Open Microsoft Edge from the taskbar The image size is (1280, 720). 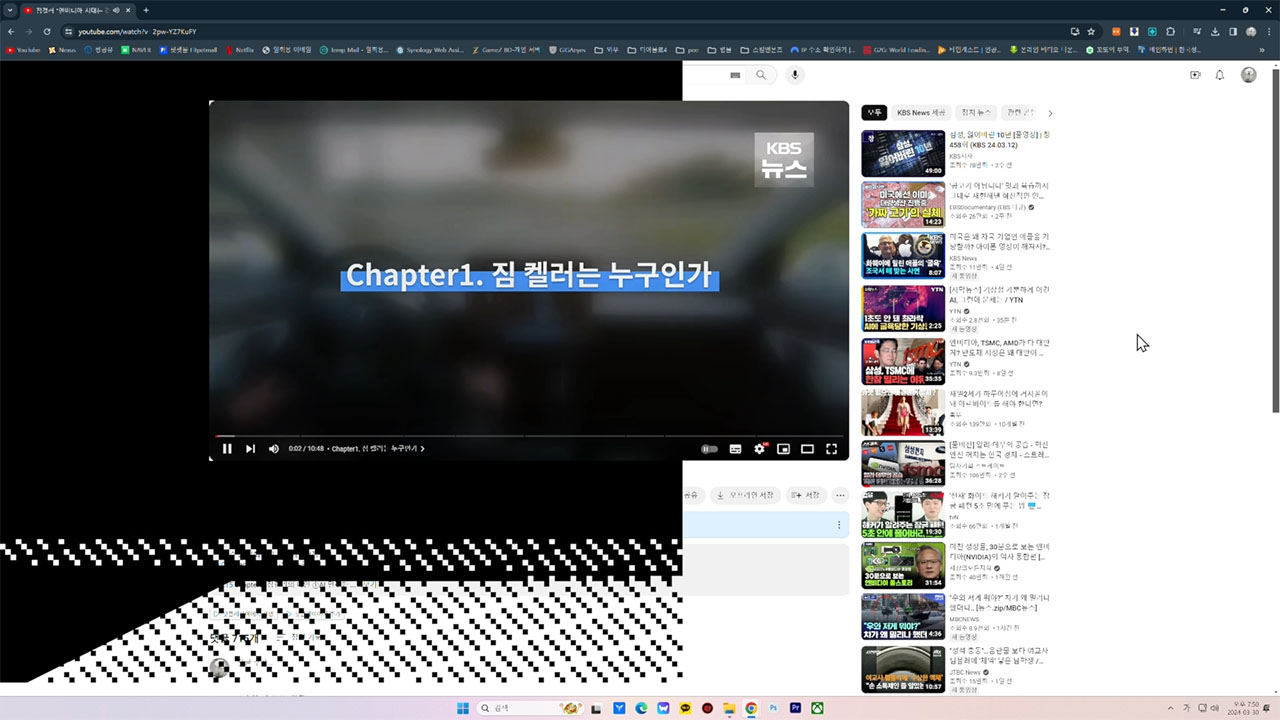pyautogui.click(x=642, y=708)
